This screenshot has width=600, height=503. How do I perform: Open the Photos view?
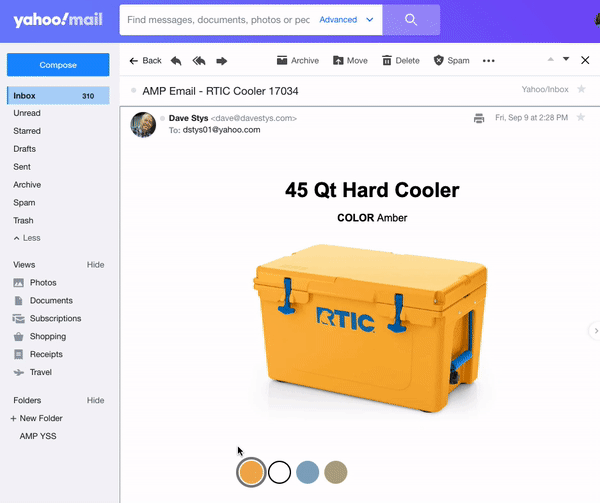(35, 283)
